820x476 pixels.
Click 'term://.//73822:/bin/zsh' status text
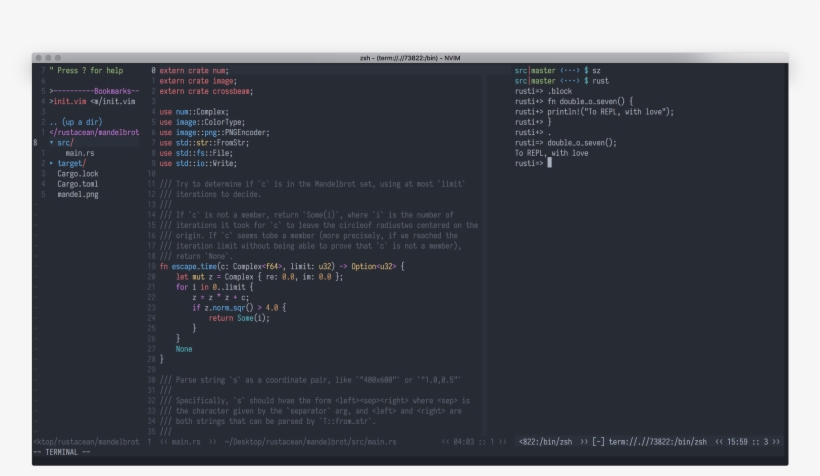pyautogui.click(x=657, y=442)
